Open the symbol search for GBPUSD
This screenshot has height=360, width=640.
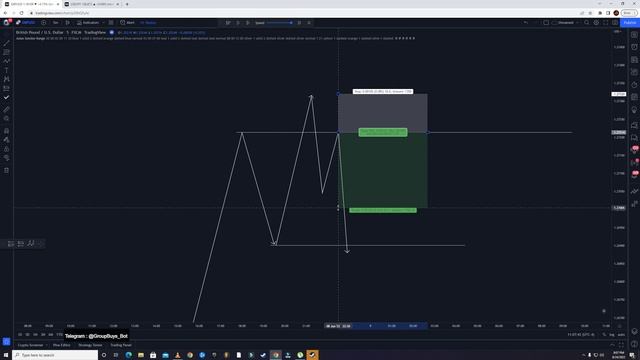(x=26, y=23)
